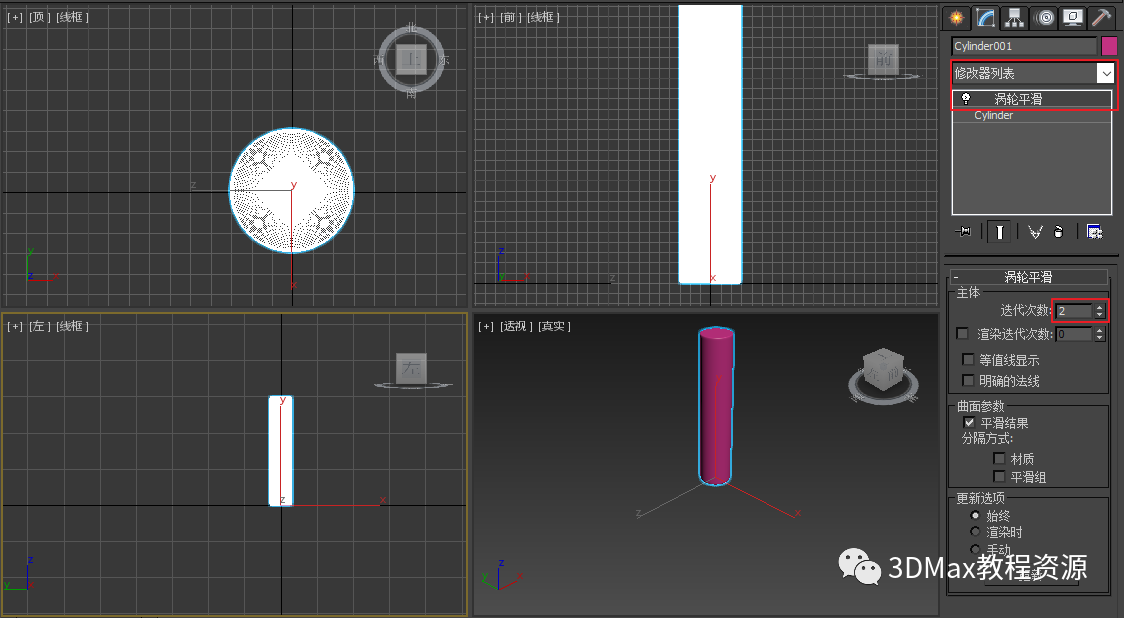
Task: Open the [左] view label menu
Action: tap(39, 327)
